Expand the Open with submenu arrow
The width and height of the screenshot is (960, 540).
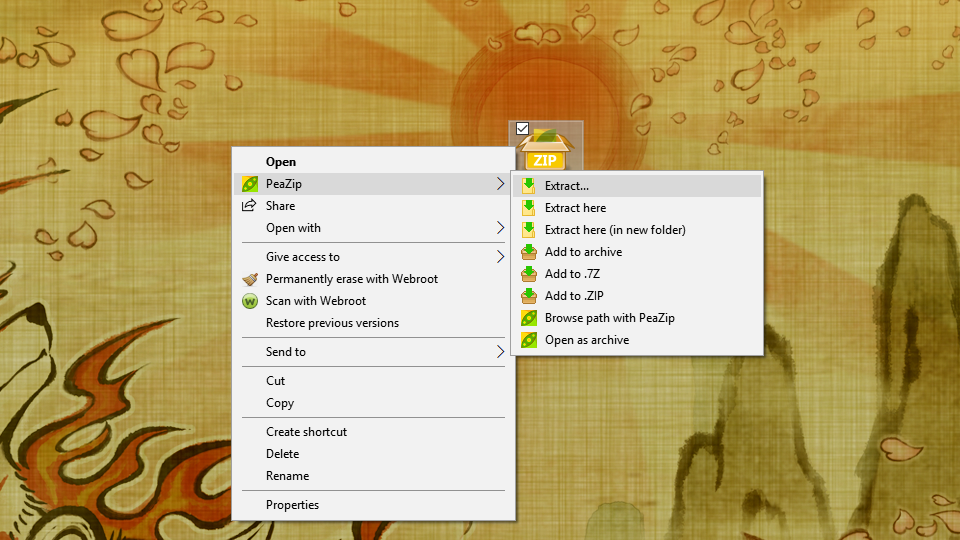tap(500, 228)
